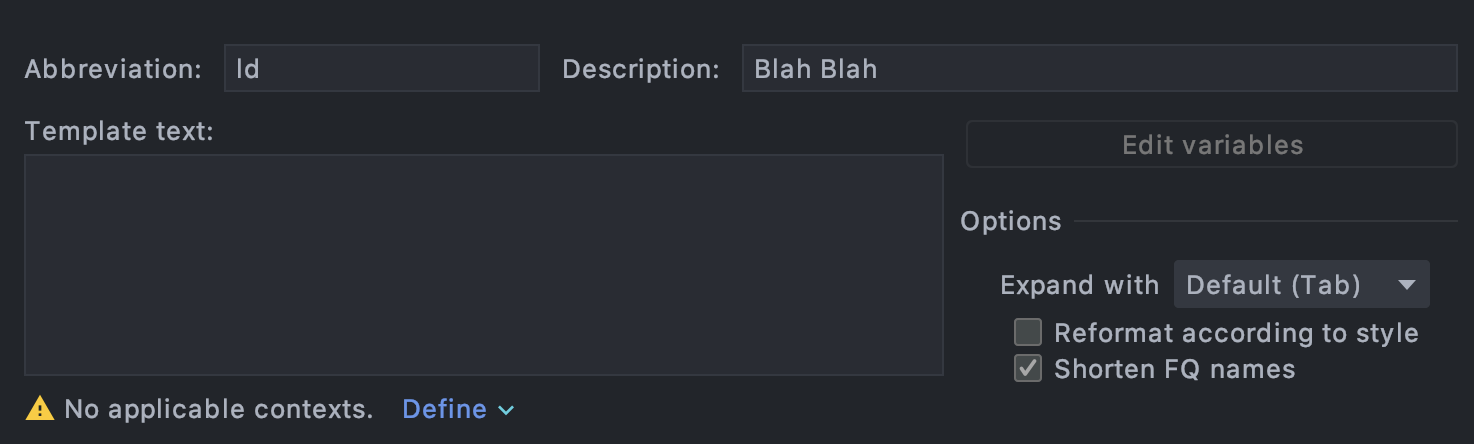The width and height of the screenshot is (1474, 444).
Task: Click the Options separator line
Action: [1265, 221]
